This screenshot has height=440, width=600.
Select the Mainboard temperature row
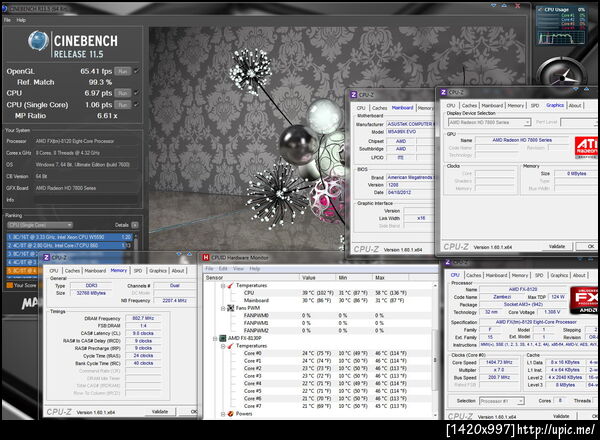[318, 300]
